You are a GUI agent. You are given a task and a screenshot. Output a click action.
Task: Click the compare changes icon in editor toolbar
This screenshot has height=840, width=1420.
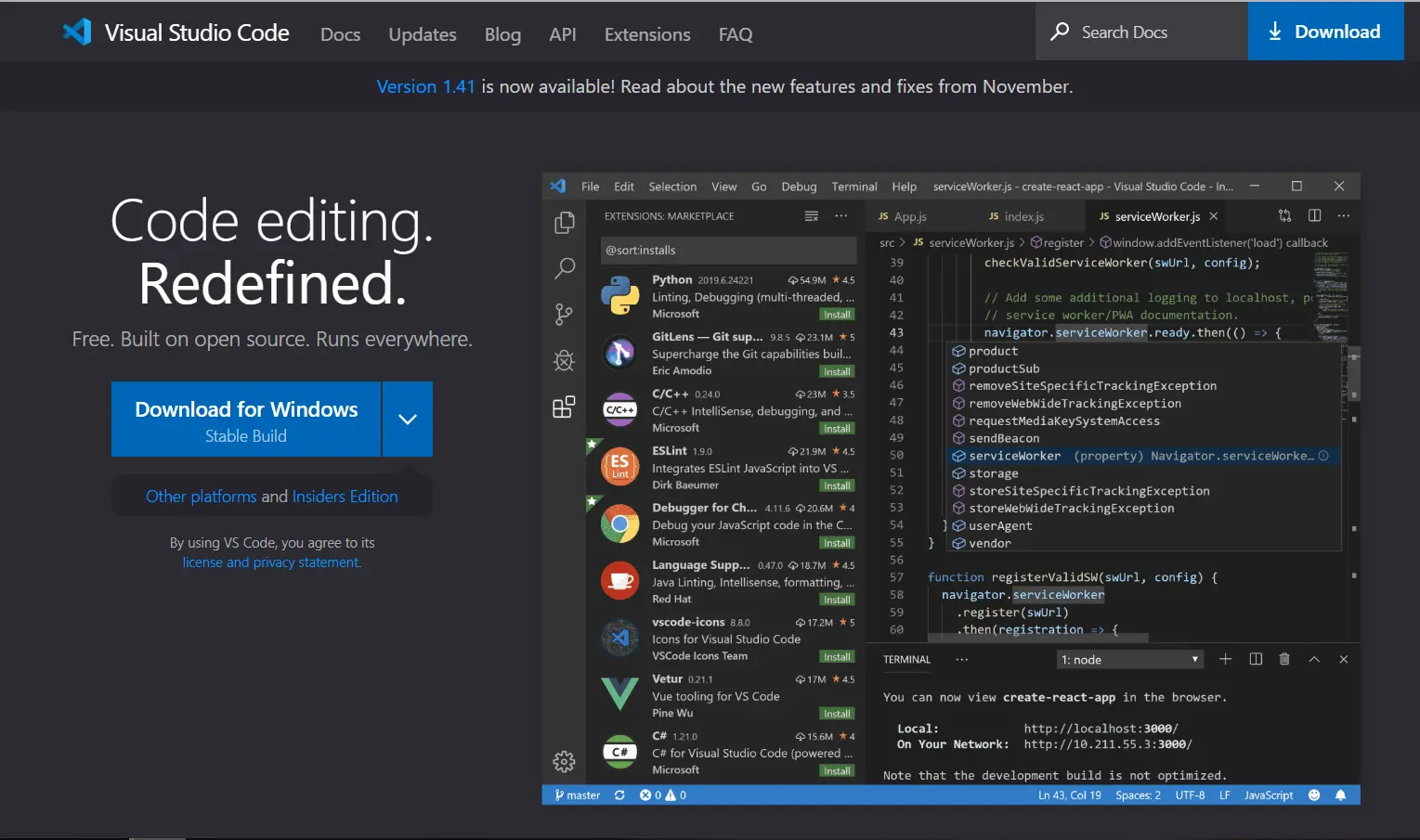tap(1284, 215)
